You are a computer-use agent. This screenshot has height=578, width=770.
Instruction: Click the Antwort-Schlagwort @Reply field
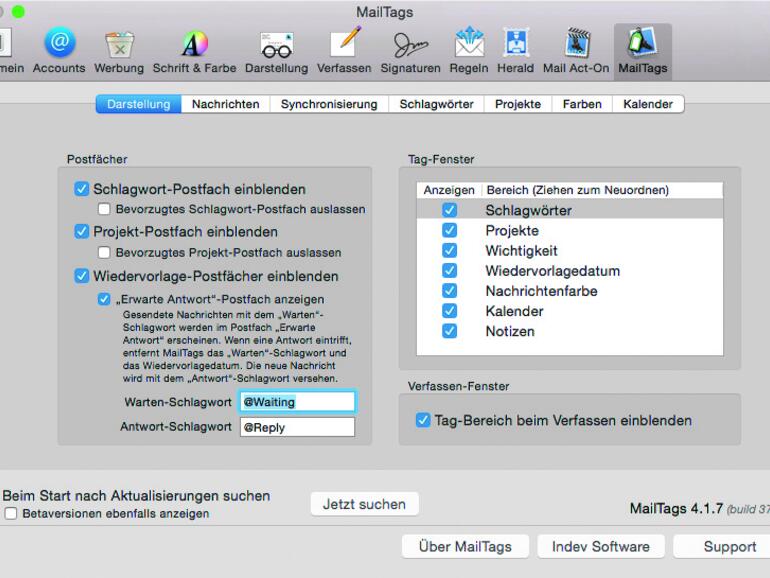[x=297, y=427]
